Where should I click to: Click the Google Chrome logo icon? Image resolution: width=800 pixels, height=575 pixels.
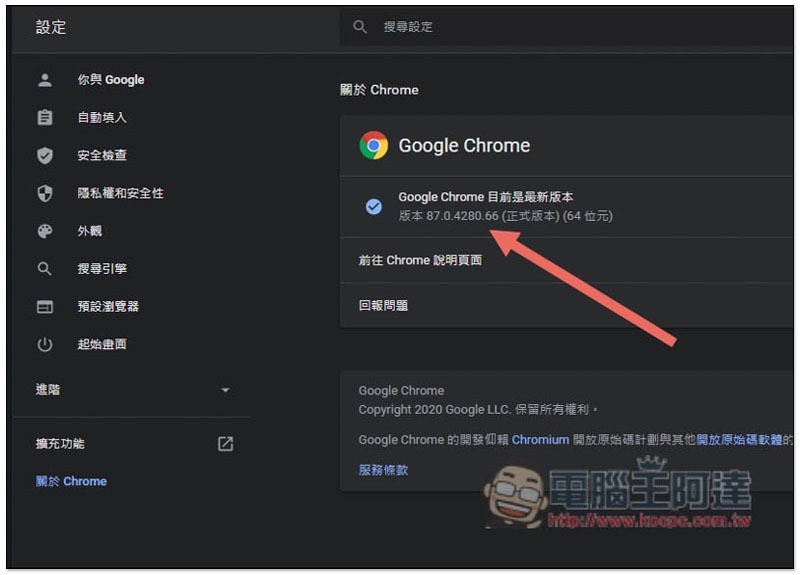[x=374, y=146]
